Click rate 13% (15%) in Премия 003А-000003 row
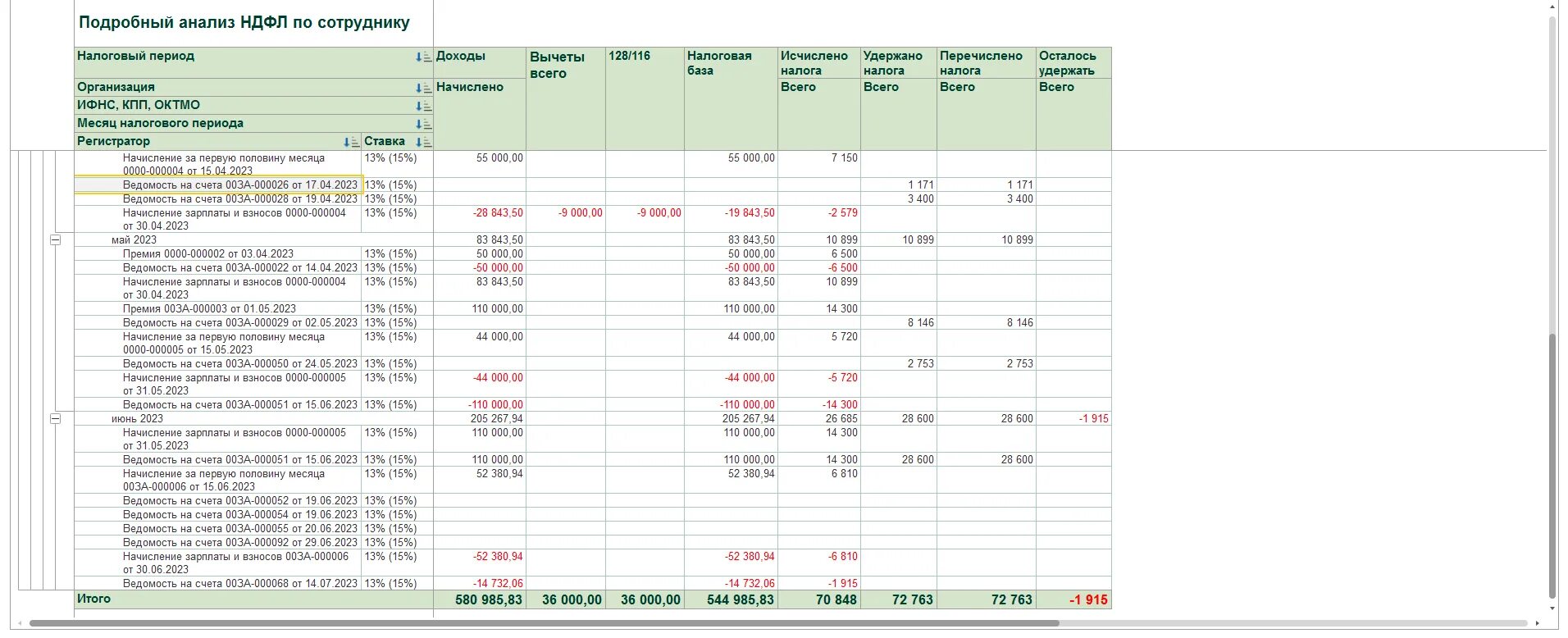The width and height of the screenshot is (1568, 638). point(390,309)
